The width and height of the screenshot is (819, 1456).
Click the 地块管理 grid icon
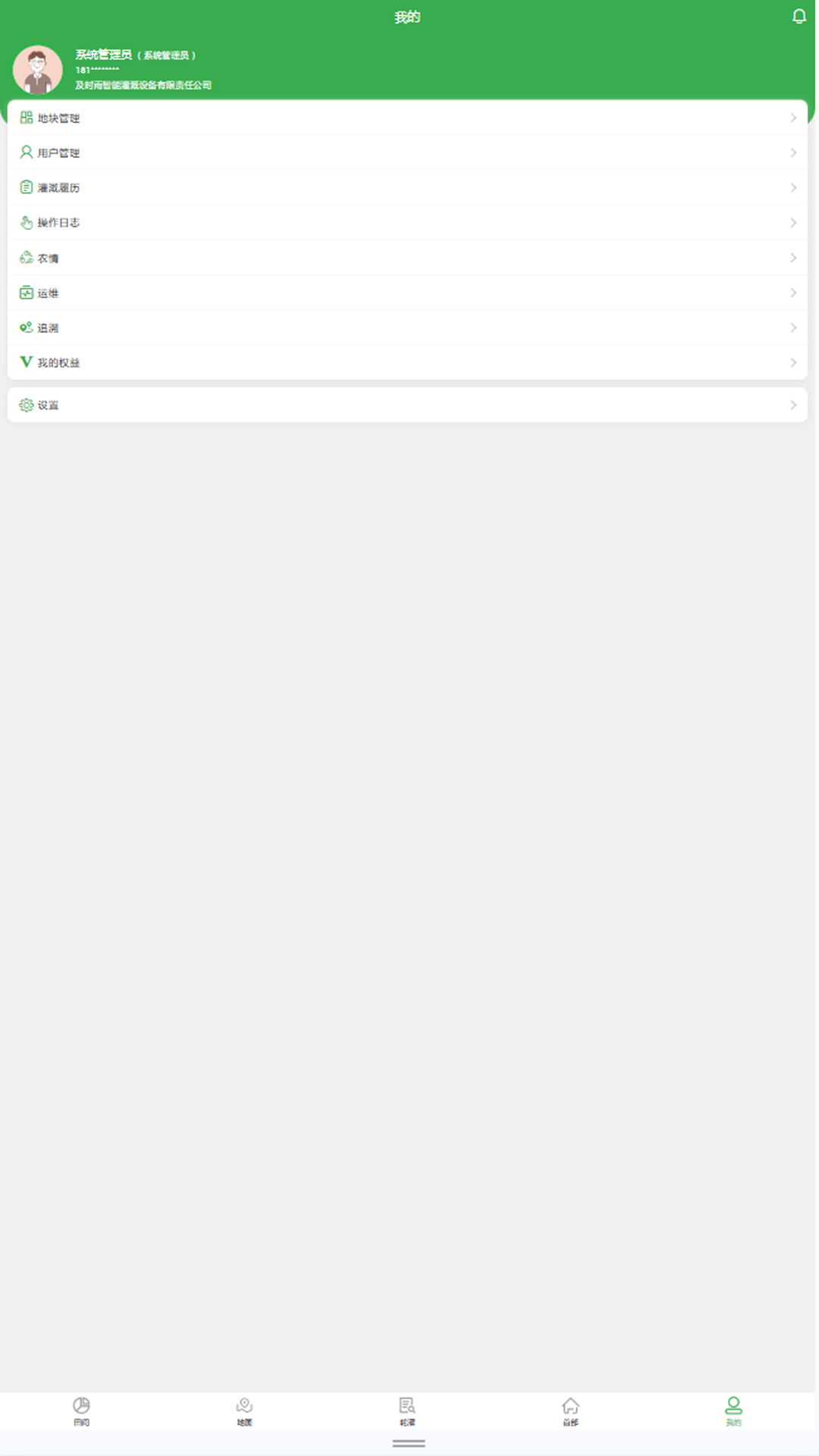pos(27,118)
